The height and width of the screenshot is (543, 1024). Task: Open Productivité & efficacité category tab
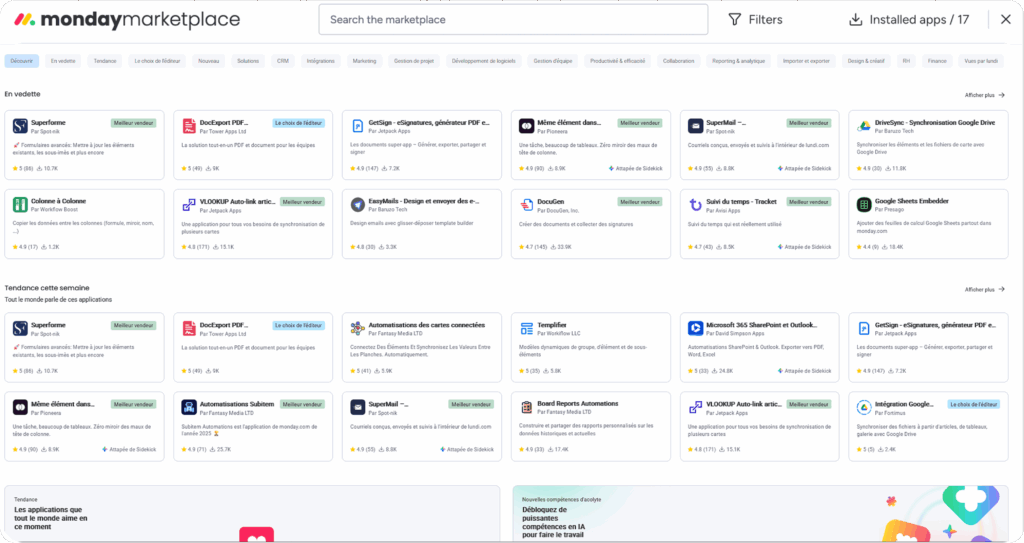[x=618, y=61]
